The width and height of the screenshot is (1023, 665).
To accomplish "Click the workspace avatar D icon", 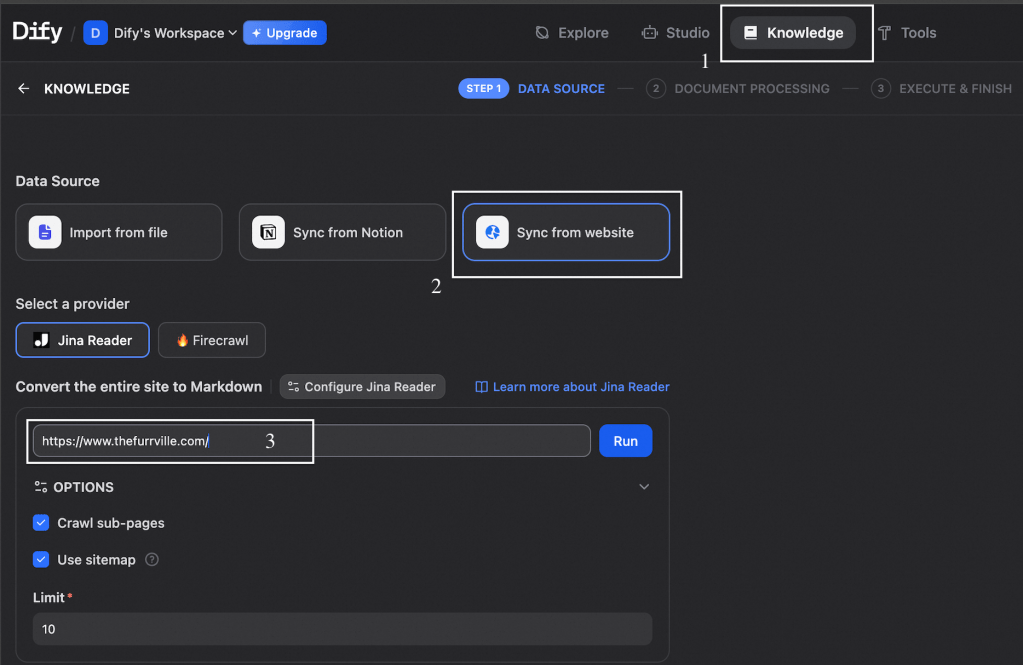I will pos(96,33).
